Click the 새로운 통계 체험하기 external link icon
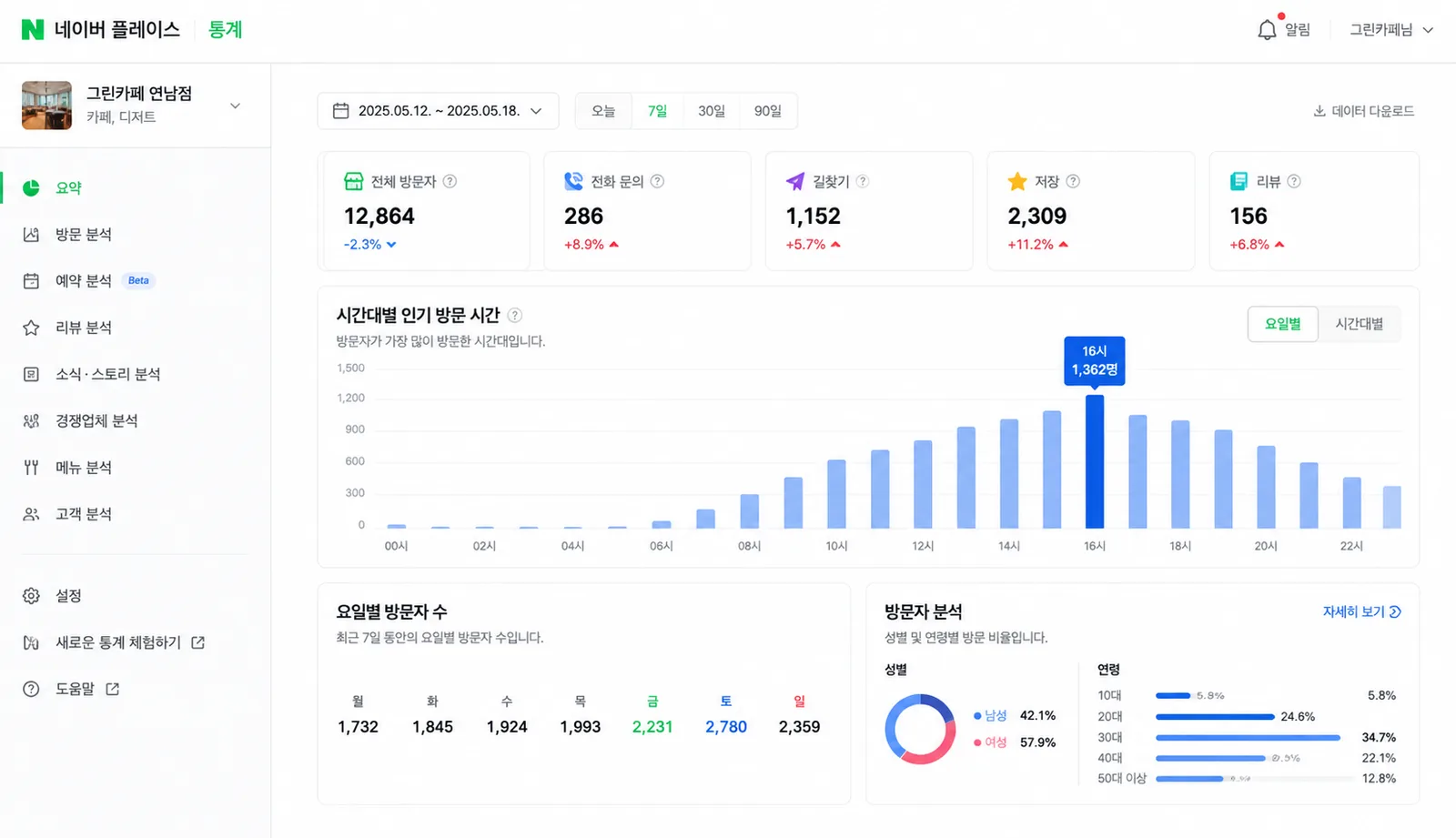This screenshot has width=1456, height=838. 198,642
